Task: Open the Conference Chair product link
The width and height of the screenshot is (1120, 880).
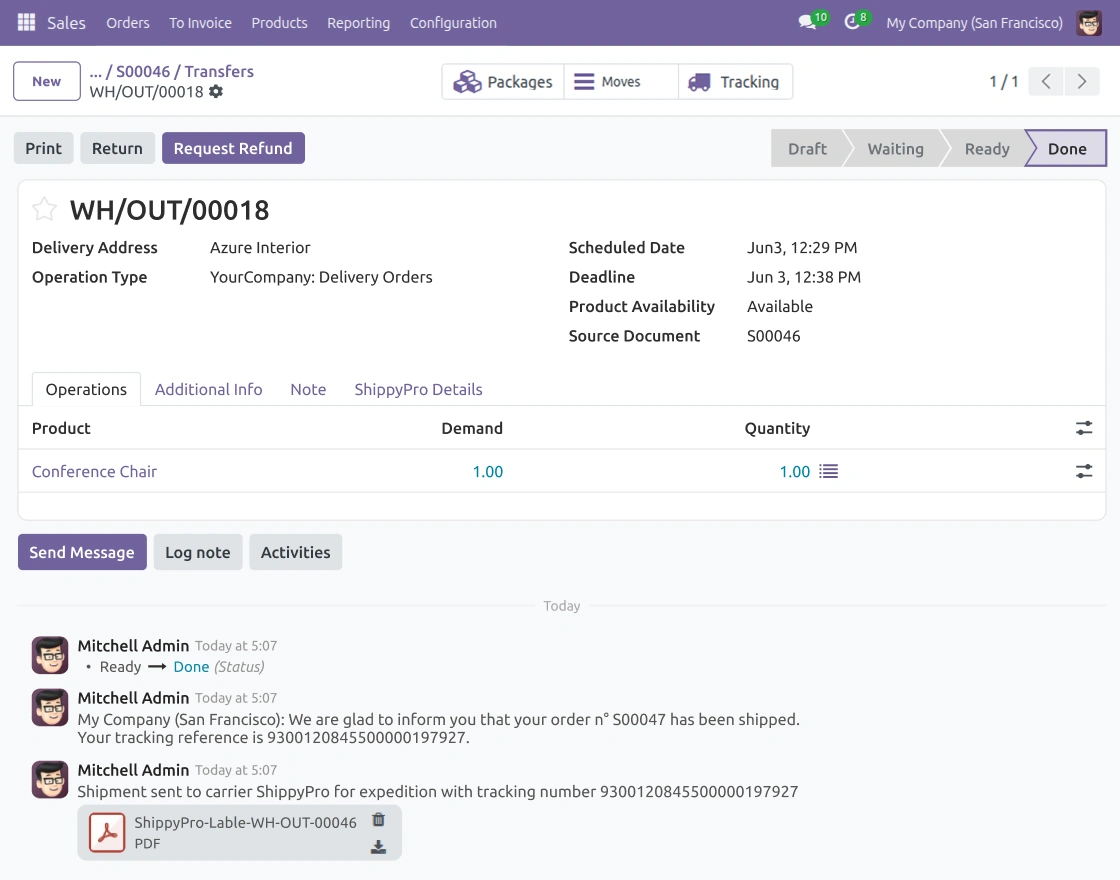Action: point(94,471)
